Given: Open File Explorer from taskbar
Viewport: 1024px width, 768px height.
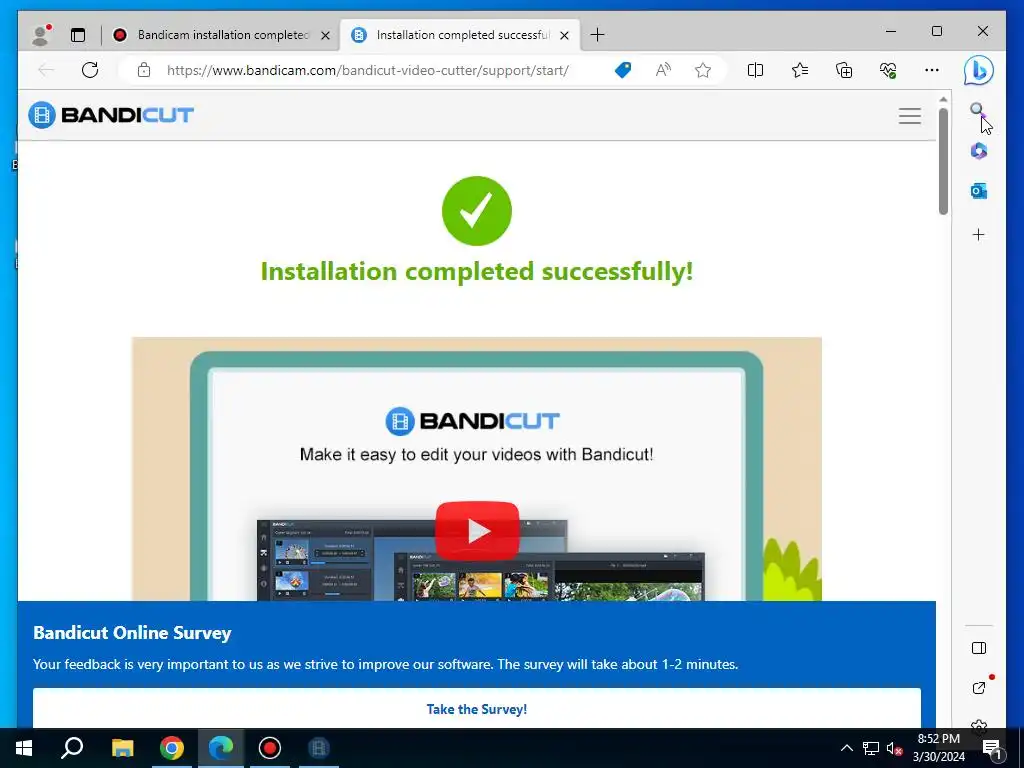Looking at the screenshot, I should tap(122, 748).
